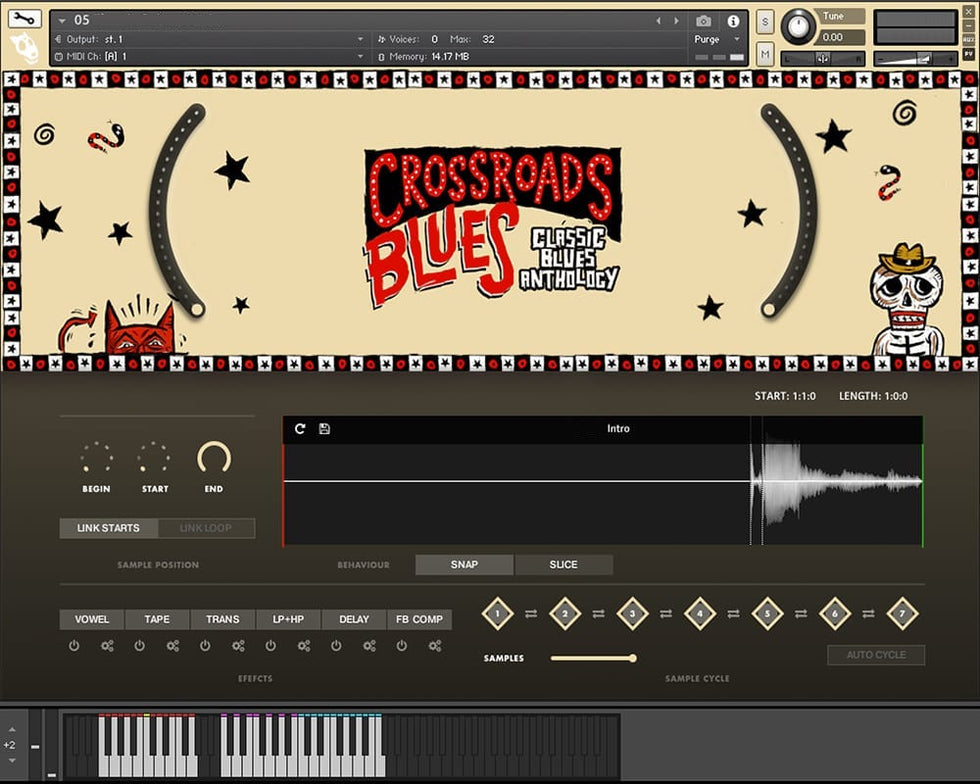Screen dimensions: 980x784
Task: Click the save icon above waveform
Action: [x=324, y=429]
